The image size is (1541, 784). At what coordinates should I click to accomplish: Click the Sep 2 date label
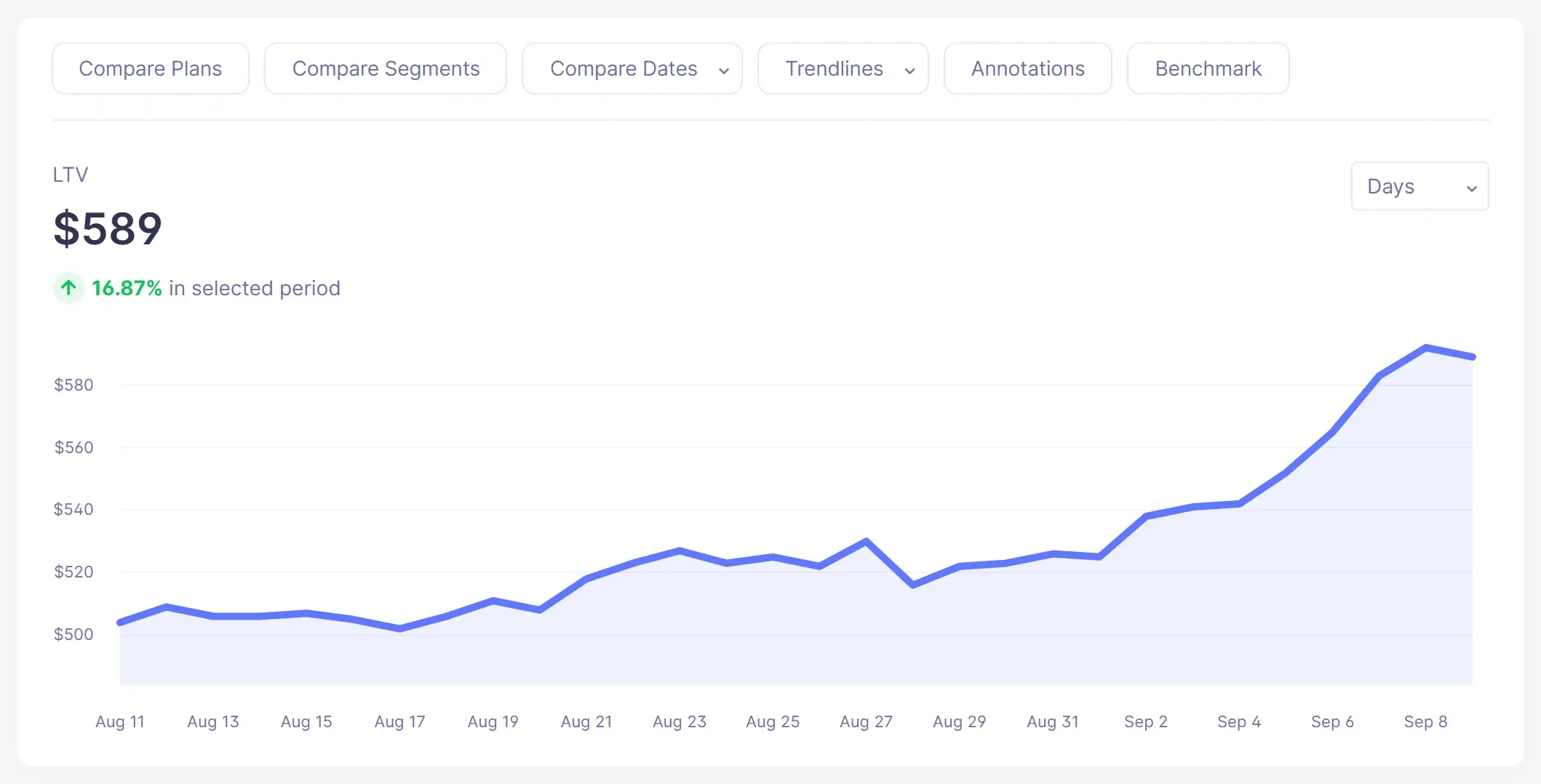[1146, 721]
